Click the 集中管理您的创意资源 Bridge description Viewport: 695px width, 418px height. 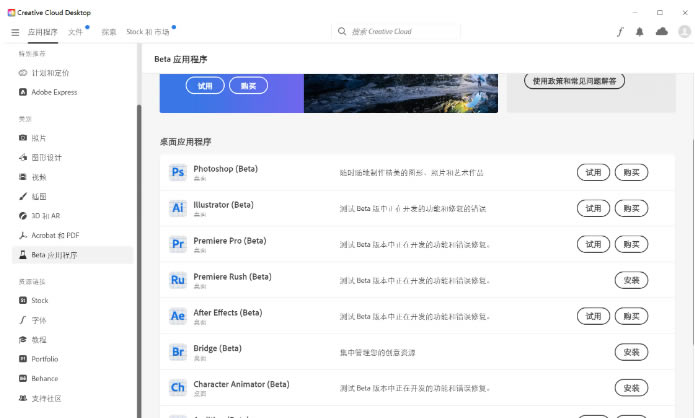[377, 352]
